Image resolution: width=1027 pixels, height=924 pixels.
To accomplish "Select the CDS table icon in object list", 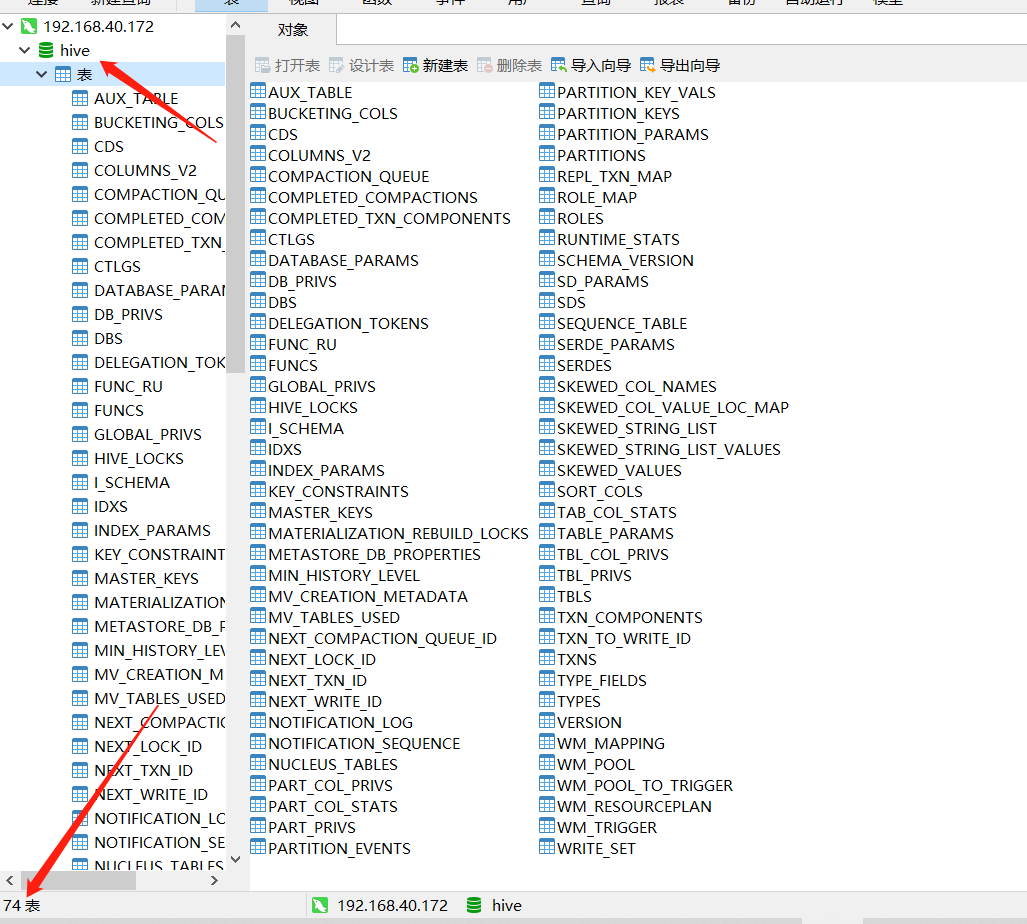I will [x=258, y=133].
